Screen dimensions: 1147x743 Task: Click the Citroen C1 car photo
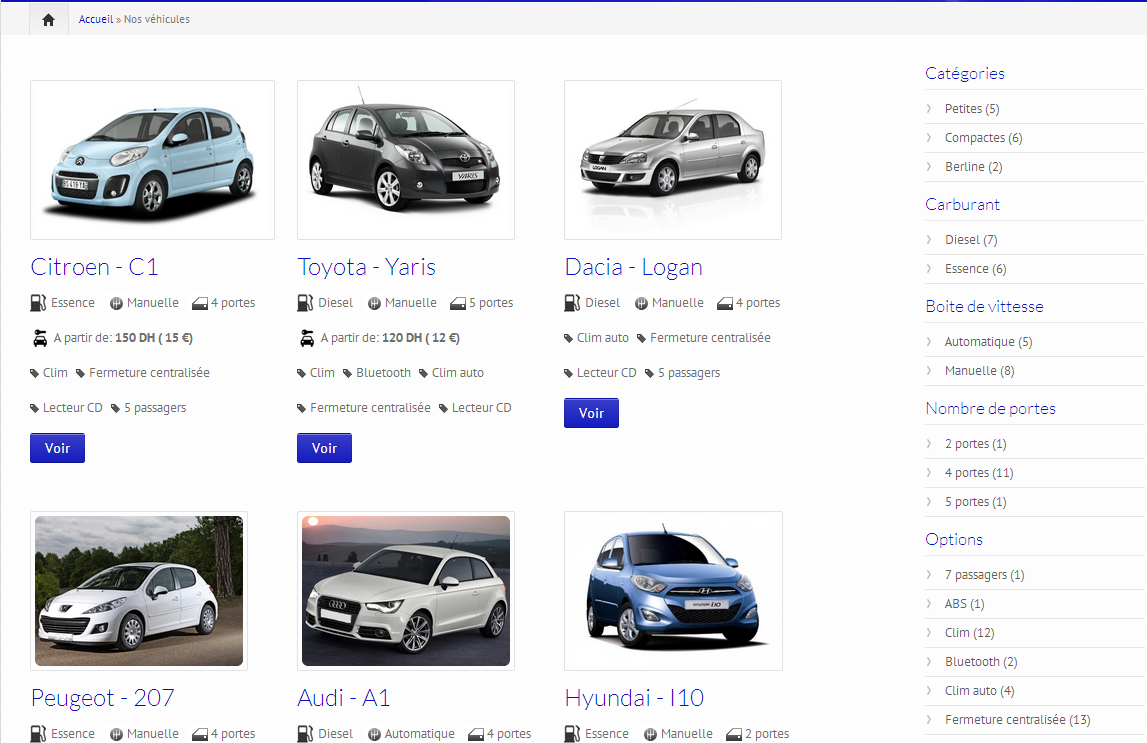(x=152, y=160)
